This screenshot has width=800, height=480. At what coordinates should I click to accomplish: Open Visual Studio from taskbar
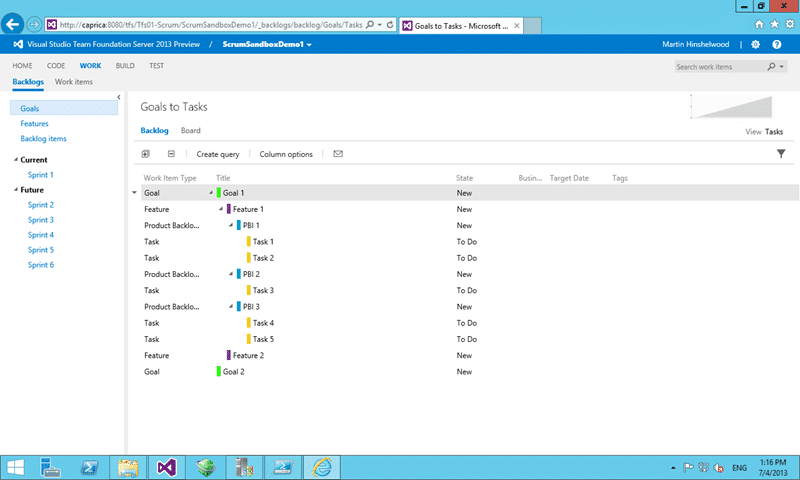166,467
